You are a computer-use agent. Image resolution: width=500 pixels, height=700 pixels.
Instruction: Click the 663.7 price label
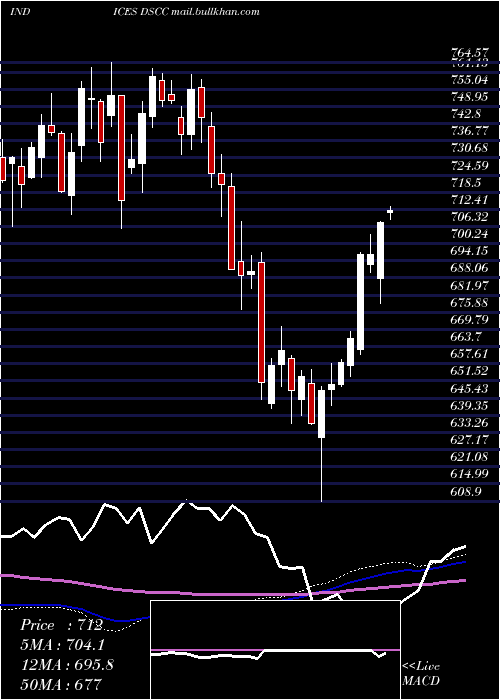[x=467, y=336]
